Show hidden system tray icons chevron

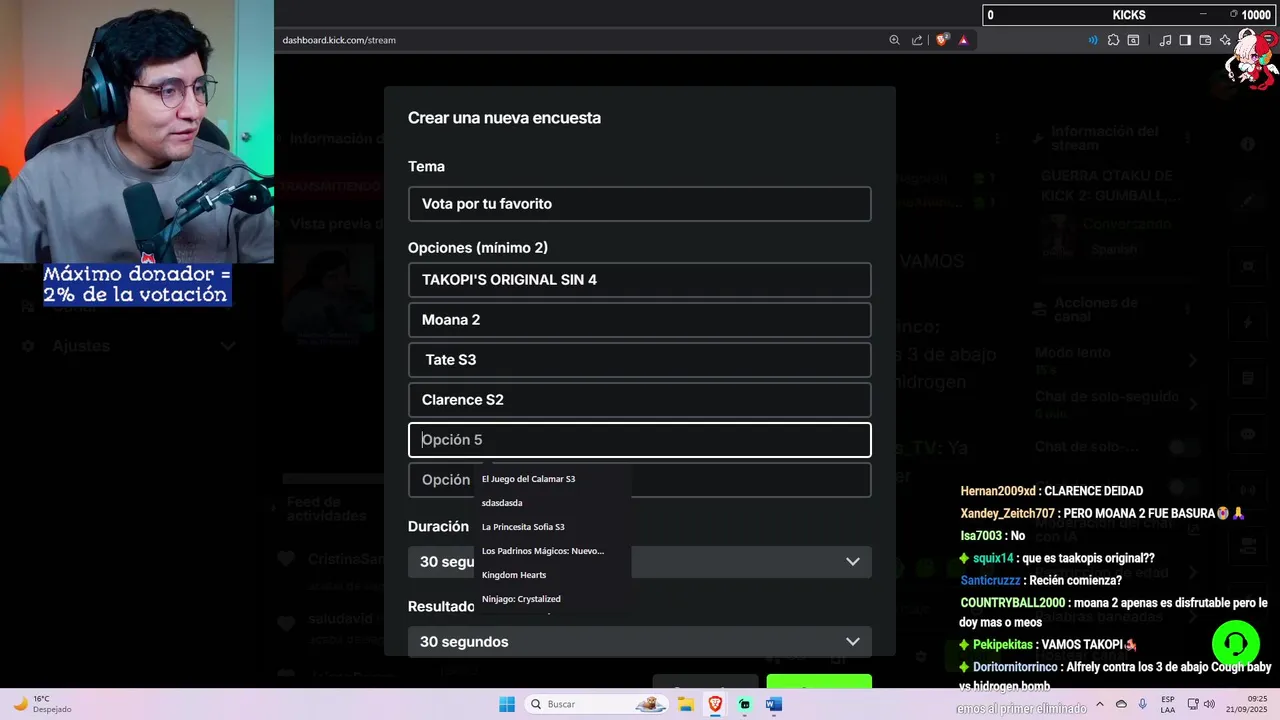point(1100,704)
